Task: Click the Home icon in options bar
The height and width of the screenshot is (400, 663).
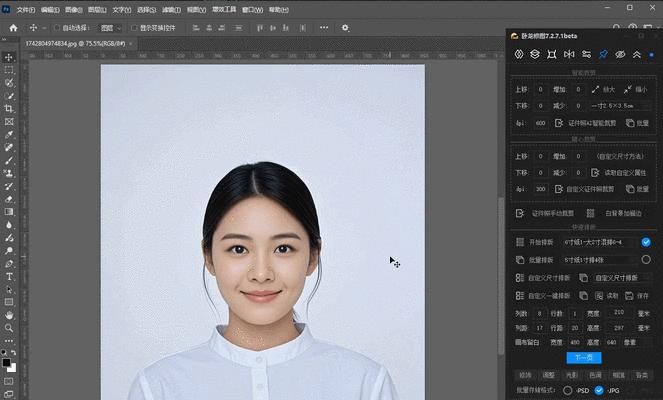Action: click(x=14, y=27)
